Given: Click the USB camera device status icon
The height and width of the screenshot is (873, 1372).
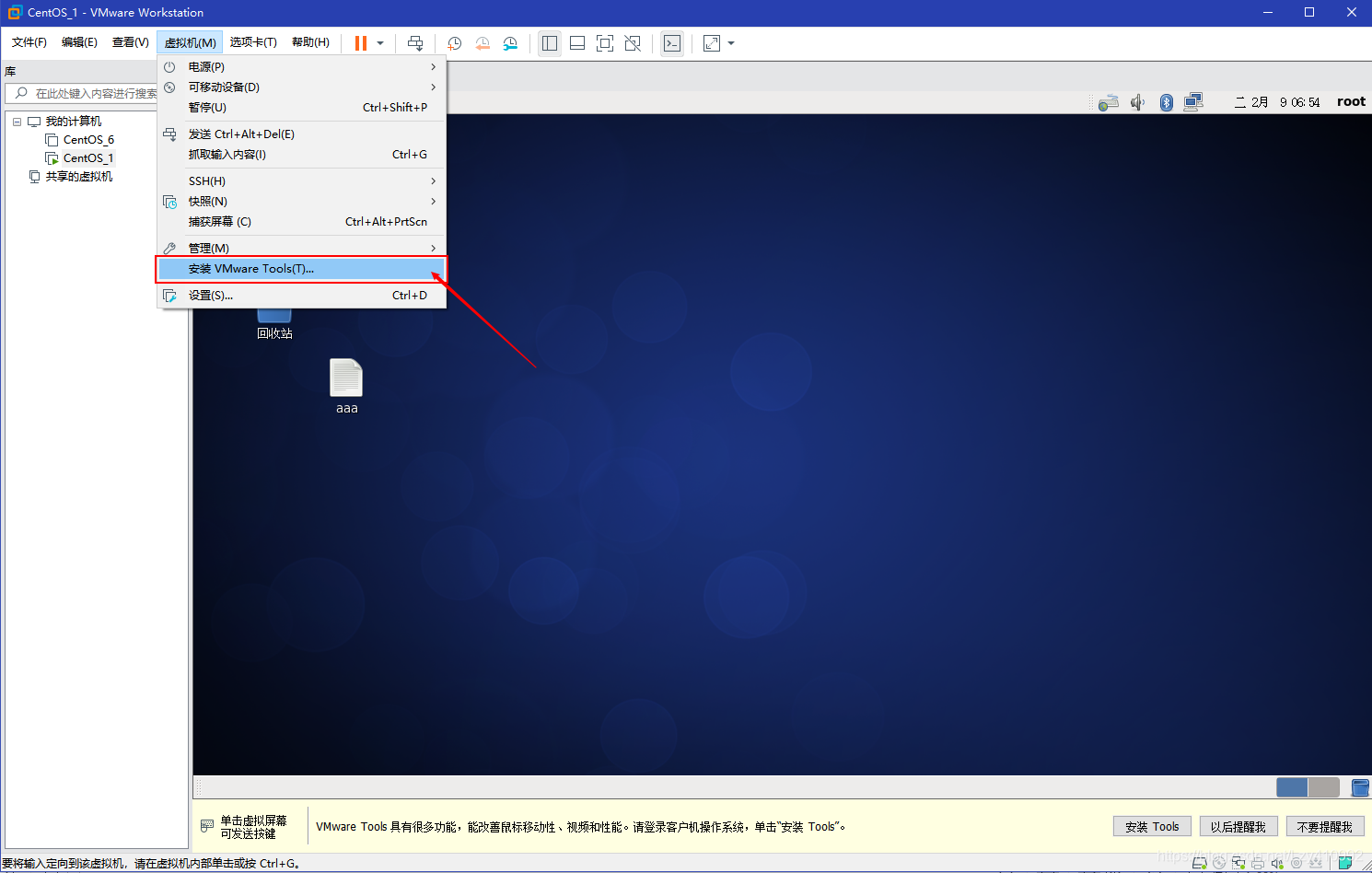Looking at the screenshot, I should [x=1296, y=863].
